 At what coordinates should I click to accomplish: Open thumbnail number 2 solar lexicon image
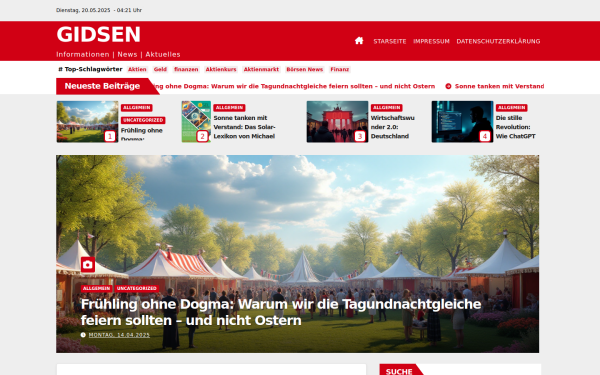tap(196, 122)
